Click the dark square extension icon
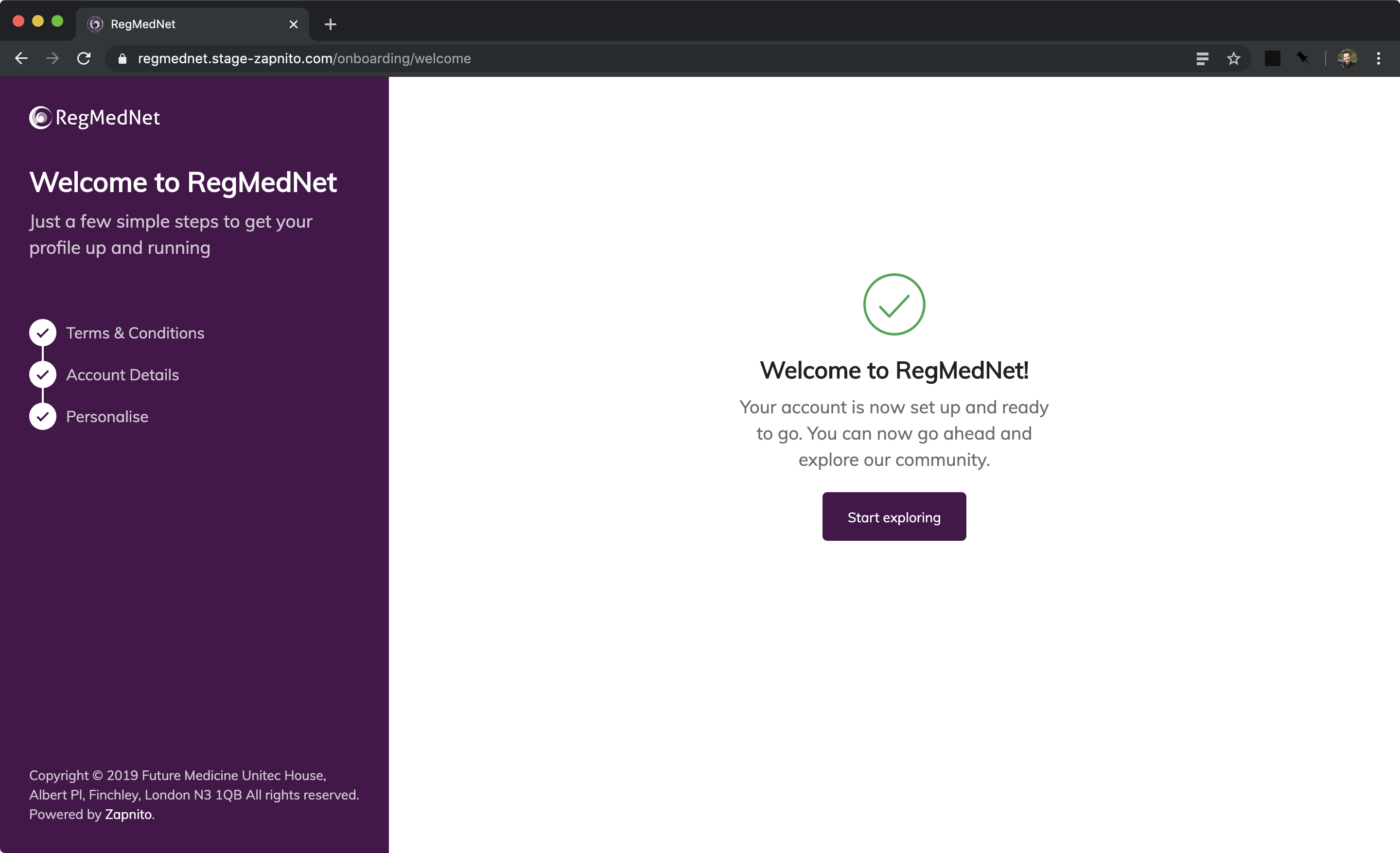This screenshot has height=853, width=1400. point(1272,58)
